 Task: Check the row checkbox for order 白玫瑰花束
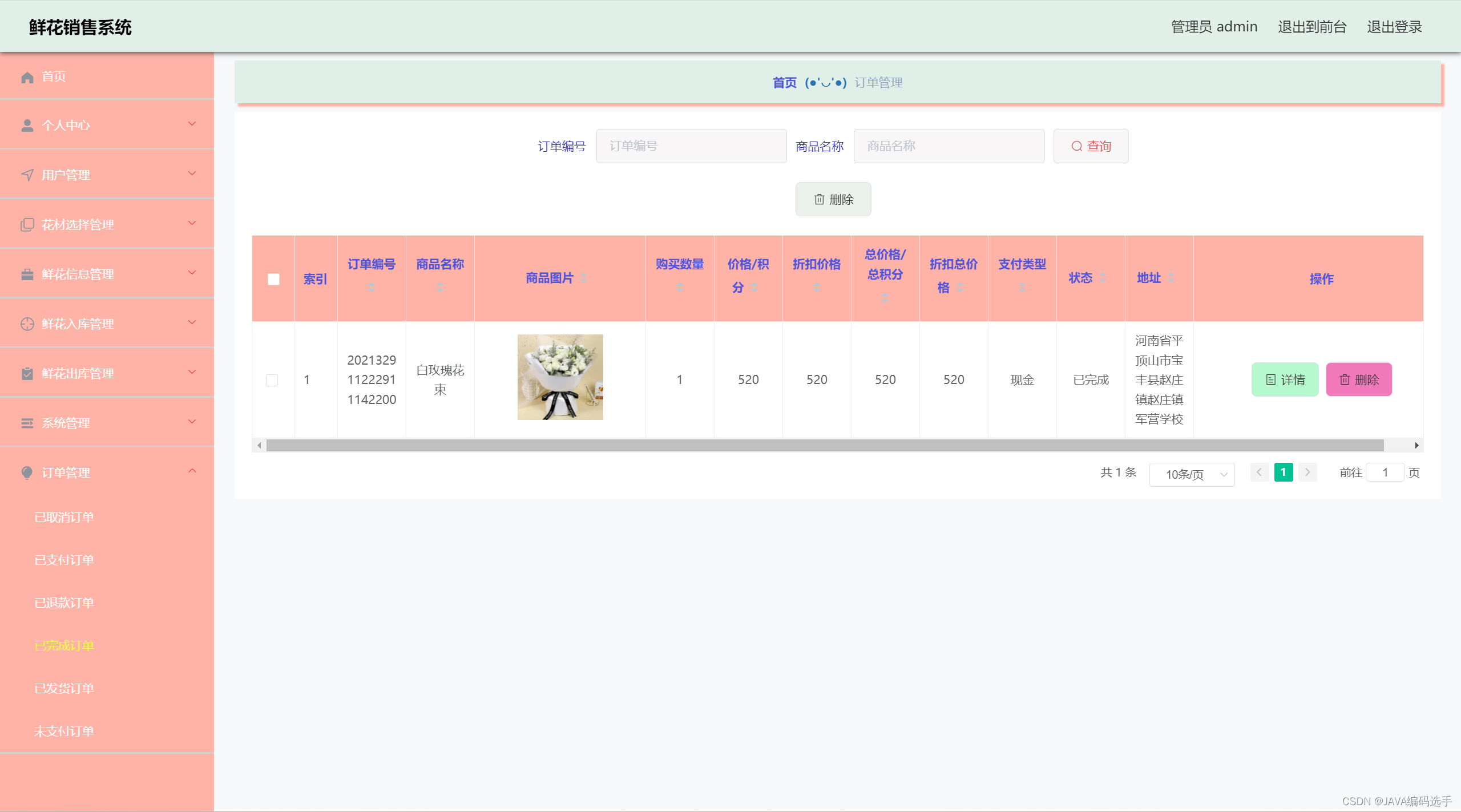click(272, 380)
